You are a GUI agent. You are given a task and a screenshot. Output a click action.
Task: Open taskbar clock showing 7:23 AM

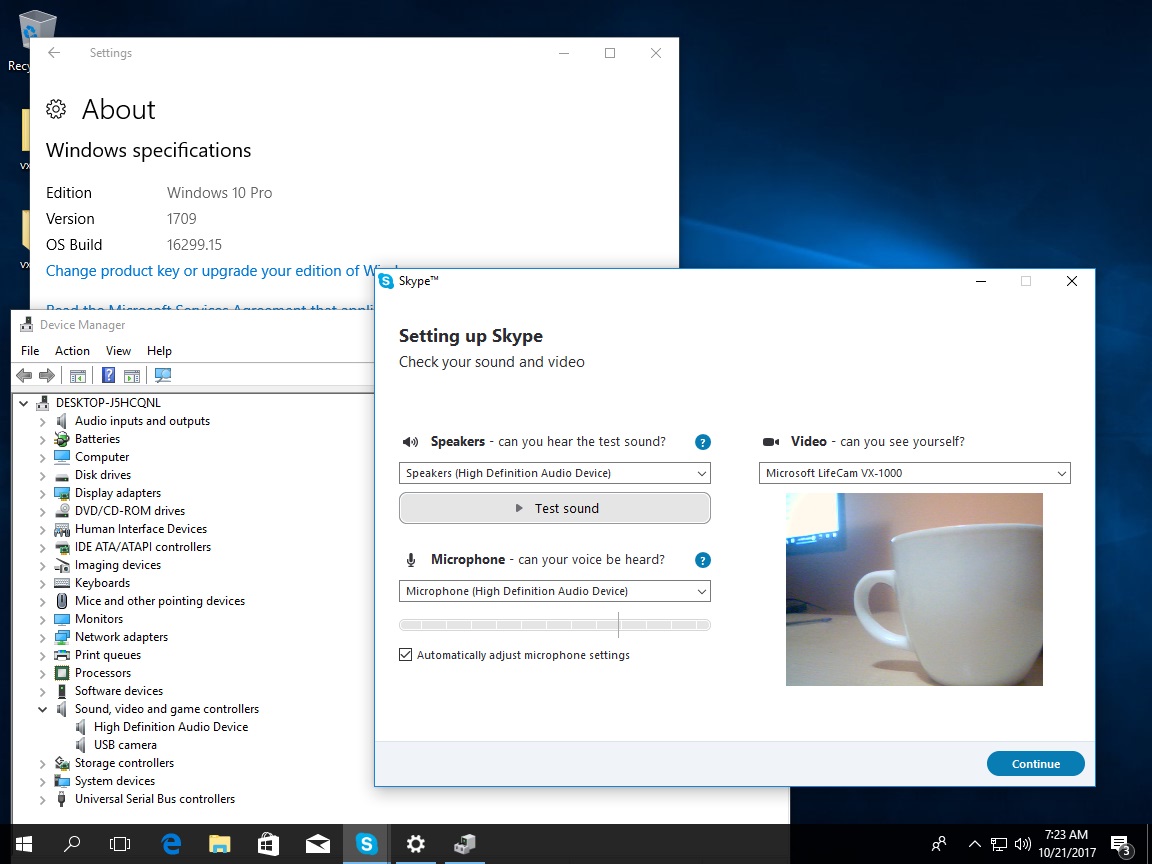[x=1067, y=844]
